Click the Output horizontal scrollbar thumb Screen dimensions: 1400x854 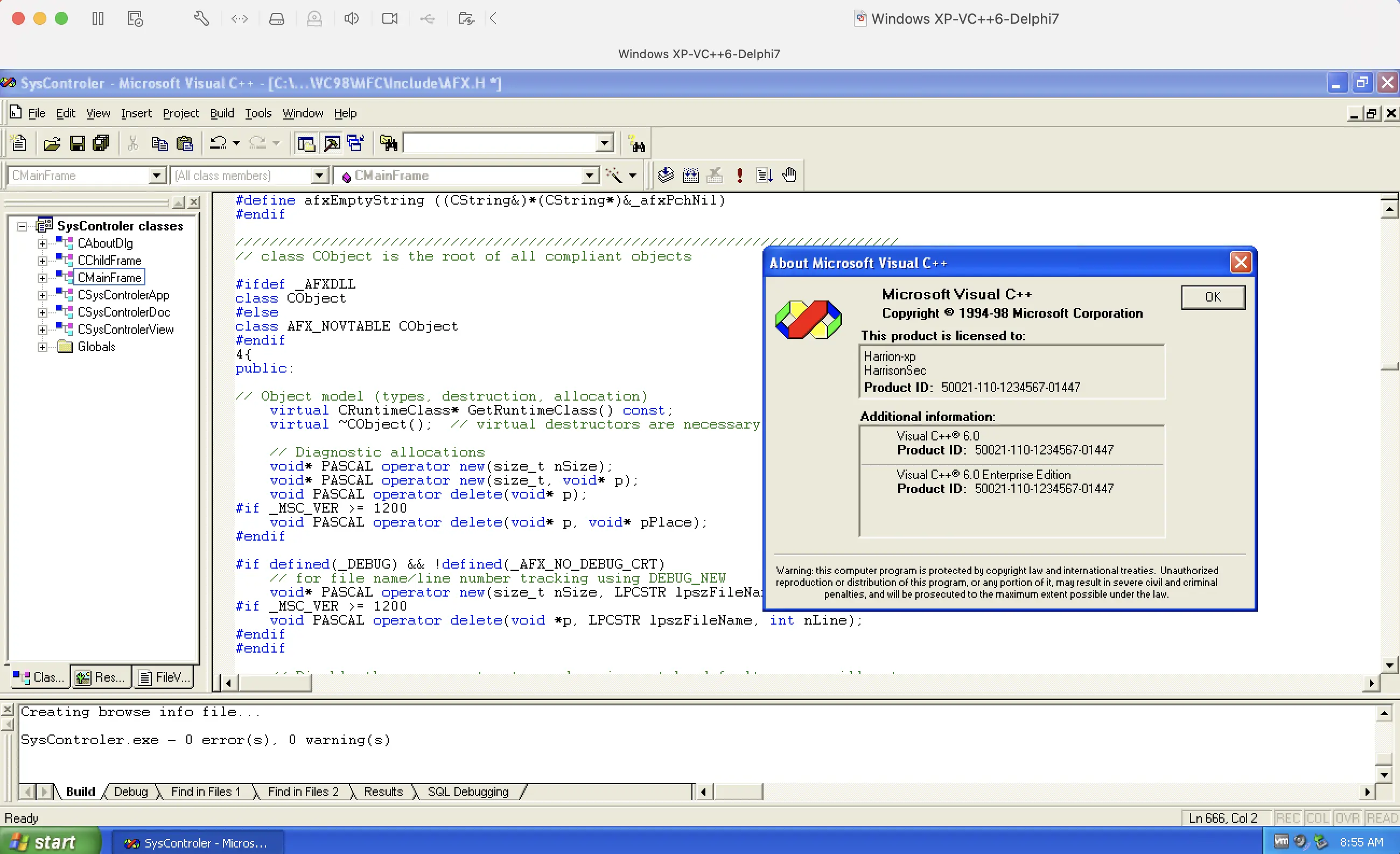(738, 792)
